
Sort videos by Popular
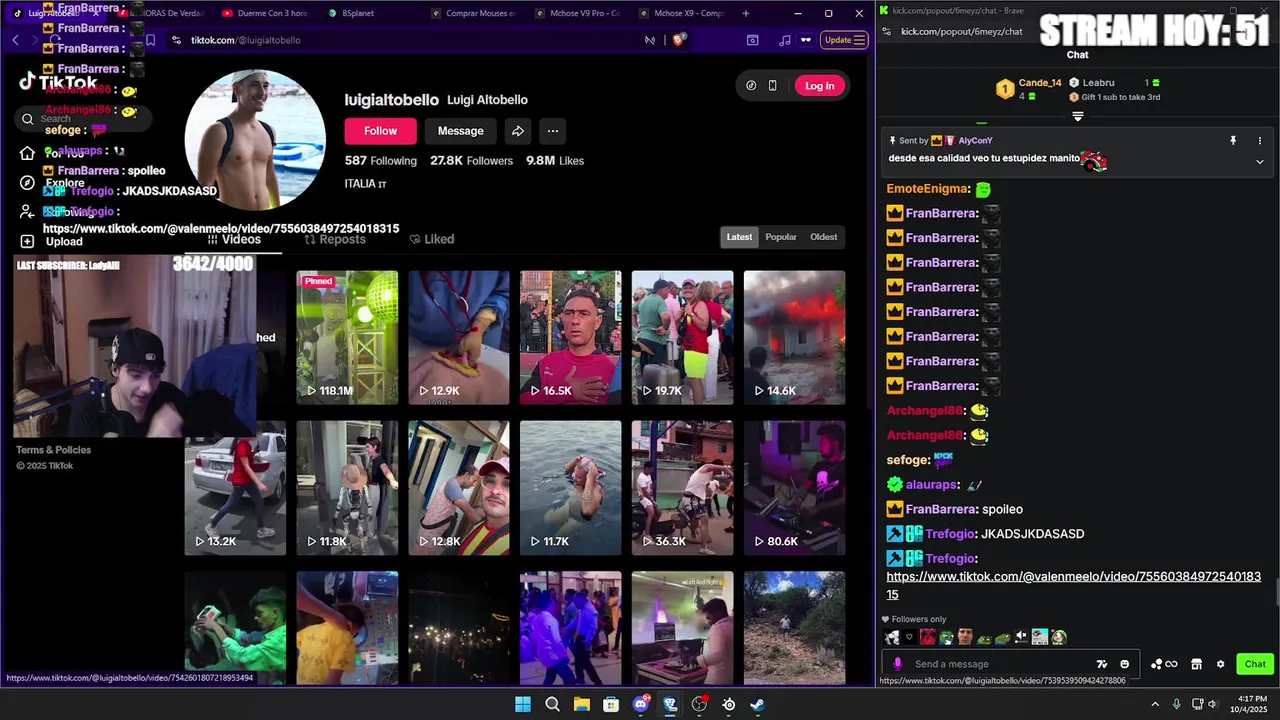tap(781, 237)
